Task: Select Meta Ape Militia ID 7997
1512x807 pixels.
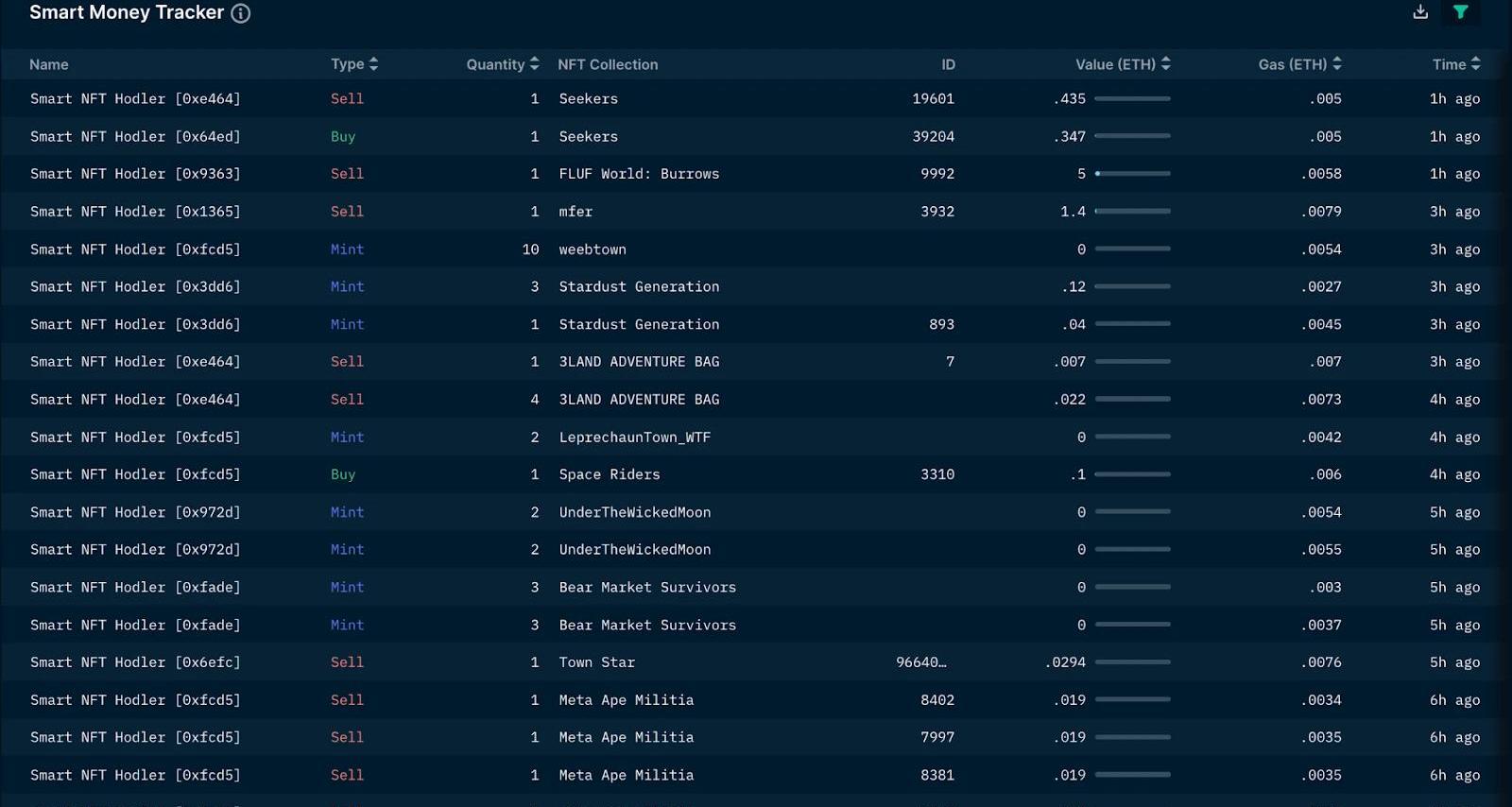Action: coord(937,737)
